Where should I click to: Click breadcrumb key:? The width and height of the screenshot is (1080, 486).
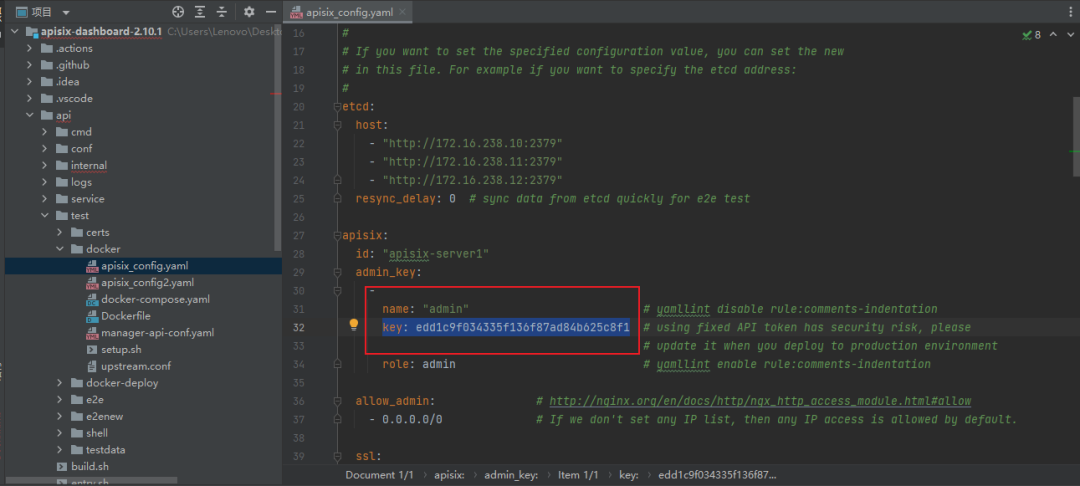(629, 475)
